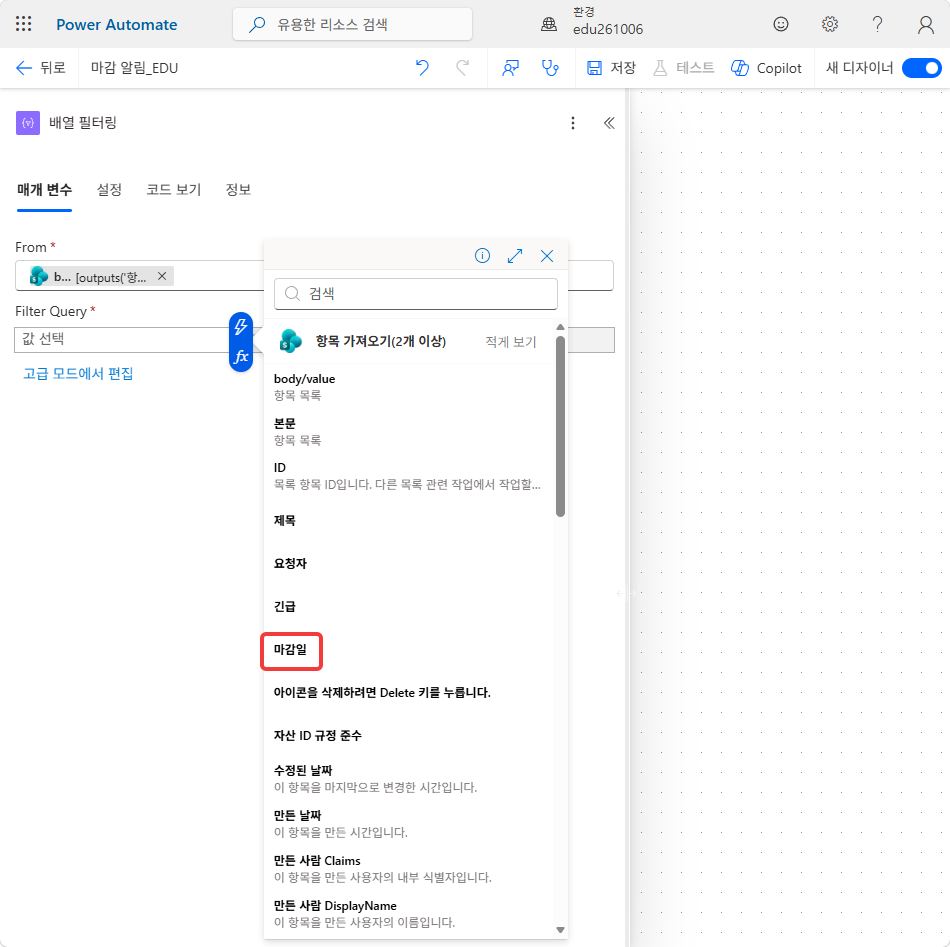950x947 pixels.
Task: Save the flow with 저장
Action: point(611,68)
